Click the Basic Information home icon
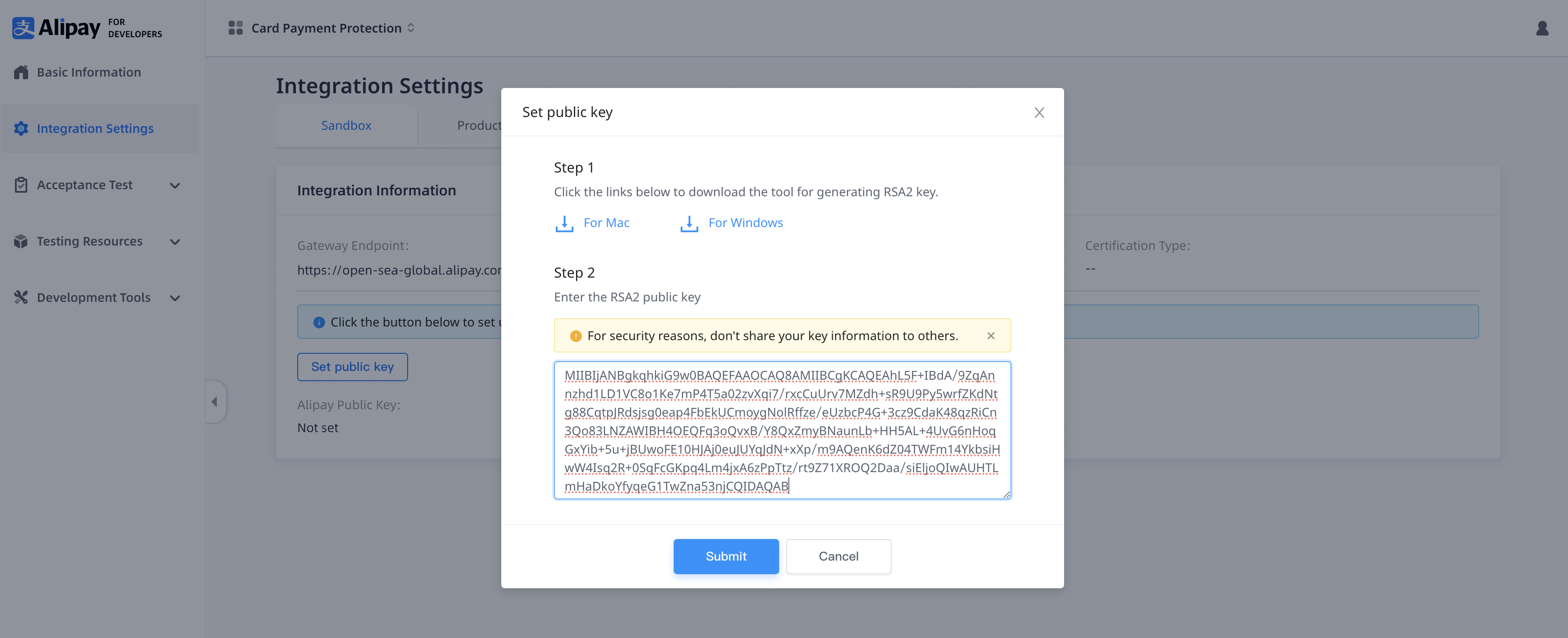Image resolution: width=1568 pixels, height=638 pixels. 21,73
